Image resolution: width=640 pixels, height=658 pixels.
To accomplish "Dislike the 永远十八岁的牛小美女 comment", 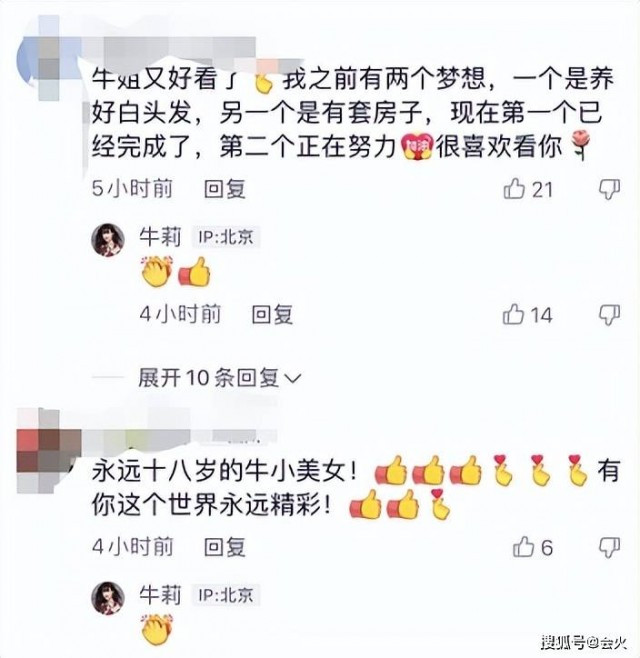I will coord(609,548).
